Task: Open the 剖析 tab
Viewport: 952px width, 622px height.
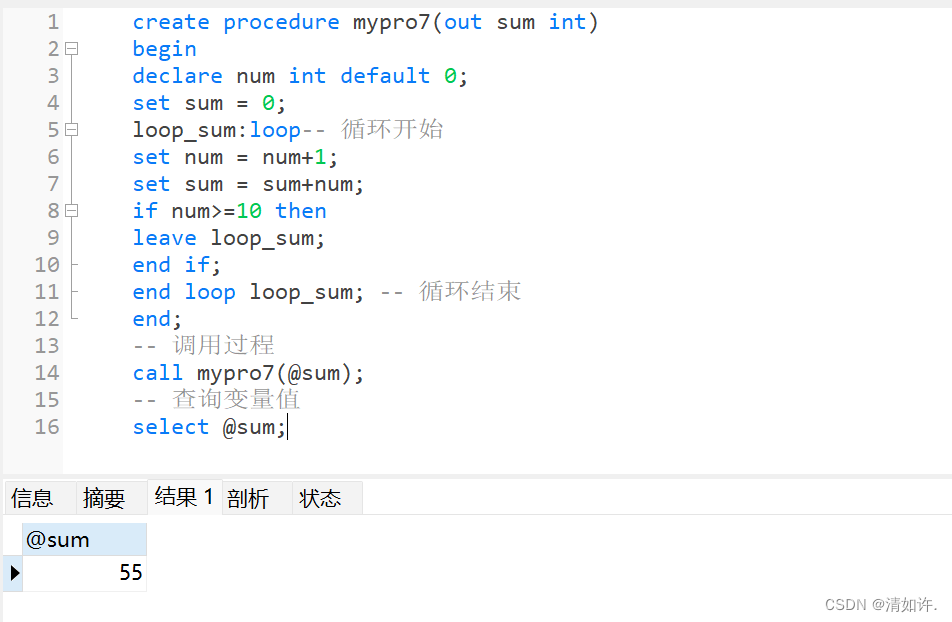Action: click(248, 497)
